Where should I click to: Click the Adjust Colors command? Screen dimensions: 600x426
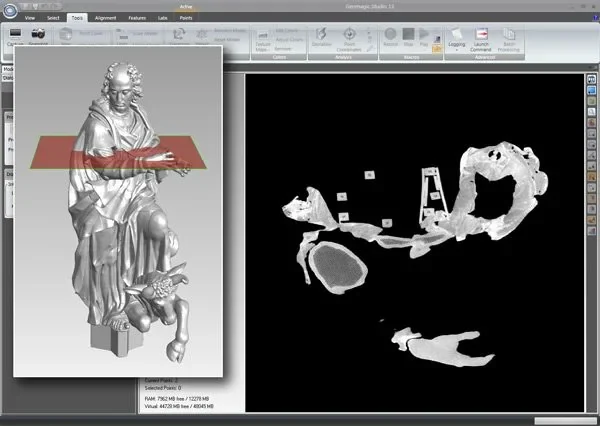tap(289, 39)
